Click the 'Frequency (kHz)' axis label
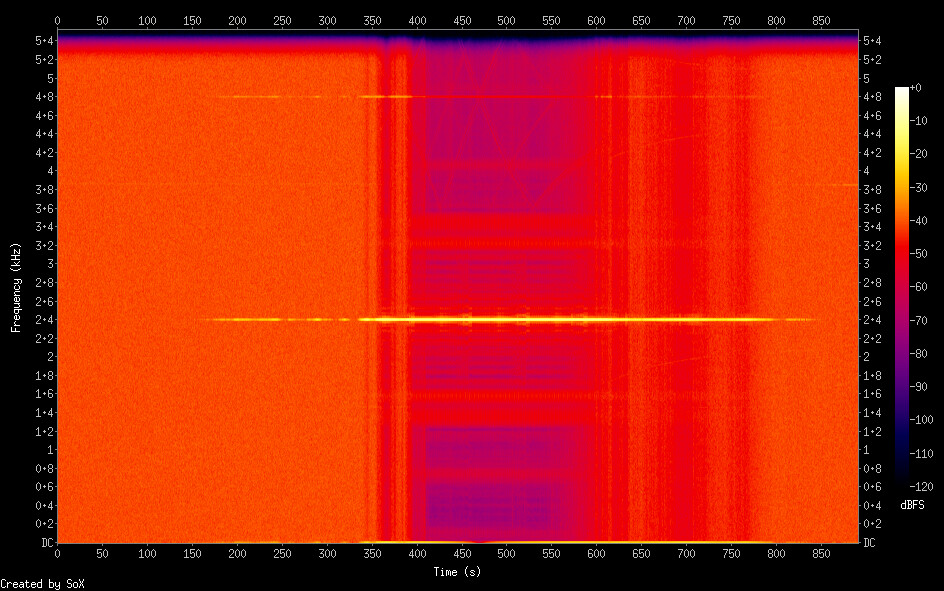The height and width of the screenshot is (591, 944). (16, 287)
